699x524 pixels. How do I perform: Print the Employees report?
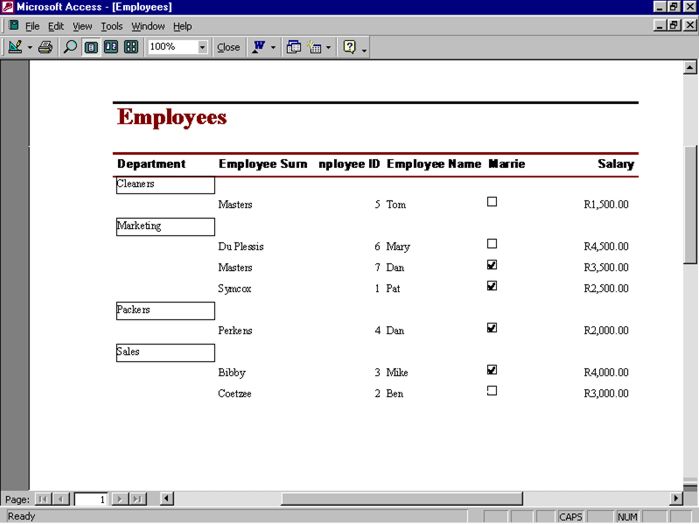point(45,47)
